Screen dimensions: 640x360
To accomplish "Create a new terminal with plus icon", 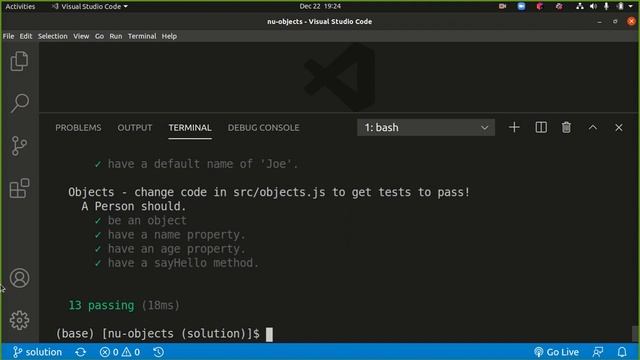I will point(514,127).
